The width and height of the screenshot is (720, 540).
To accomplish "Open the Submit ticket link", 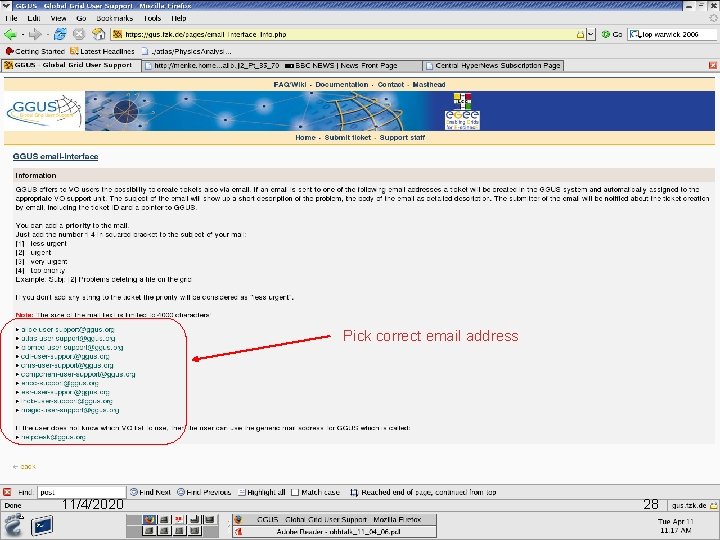I will coord(348,137).
